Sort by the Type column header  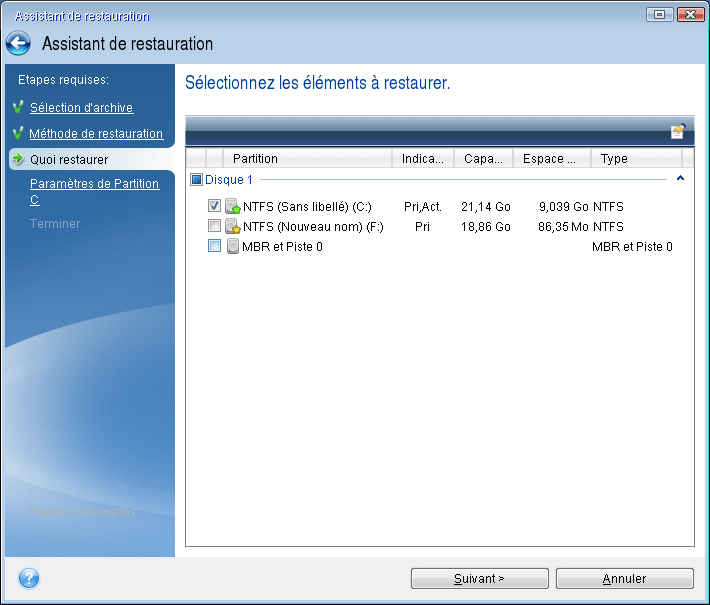(615, 159)
